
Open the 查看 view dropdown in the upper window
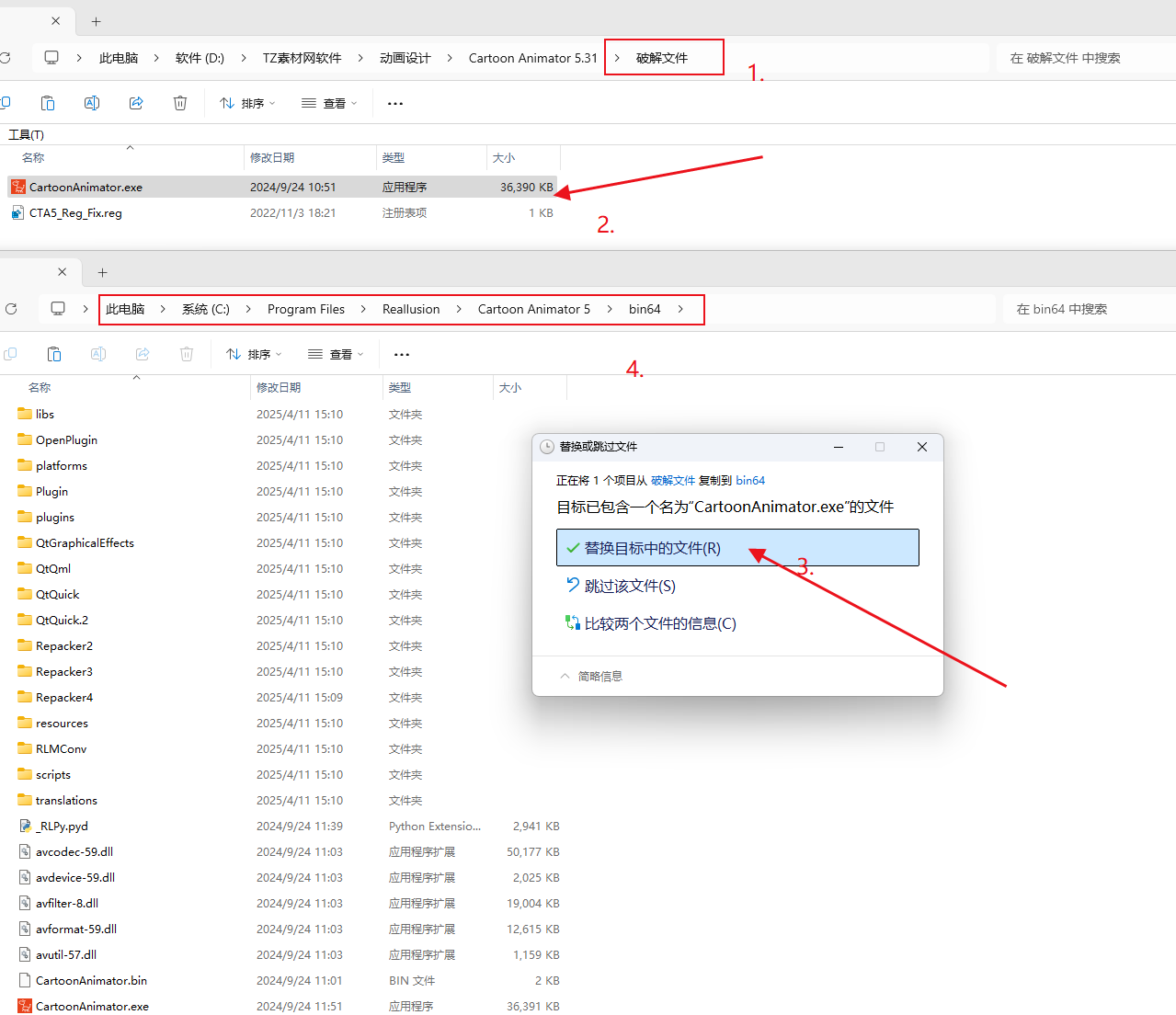coord(329,104)
